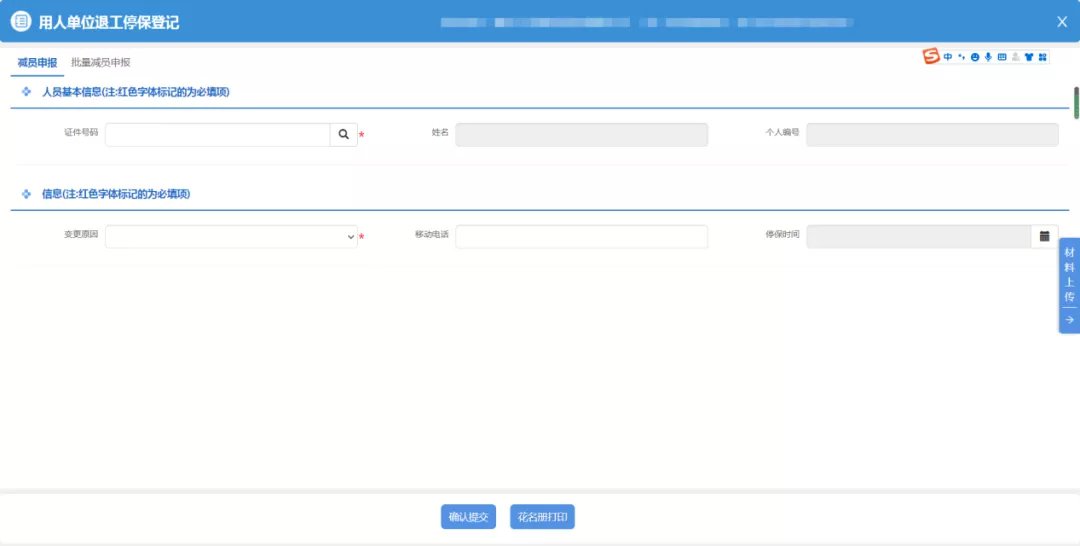
Task: Expand the 变更原因 dropdown
Action: 231,237
